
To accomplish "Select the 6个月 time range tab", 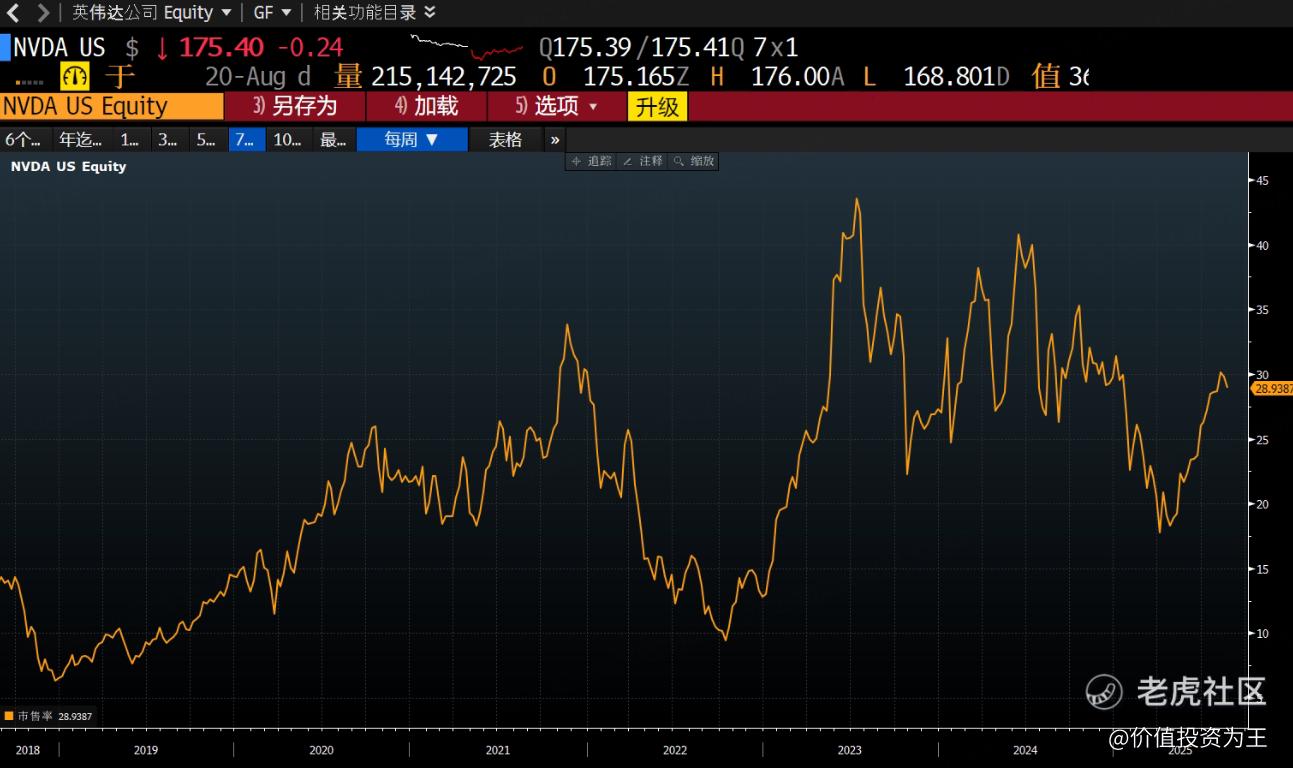I will [x=23, y=140].
